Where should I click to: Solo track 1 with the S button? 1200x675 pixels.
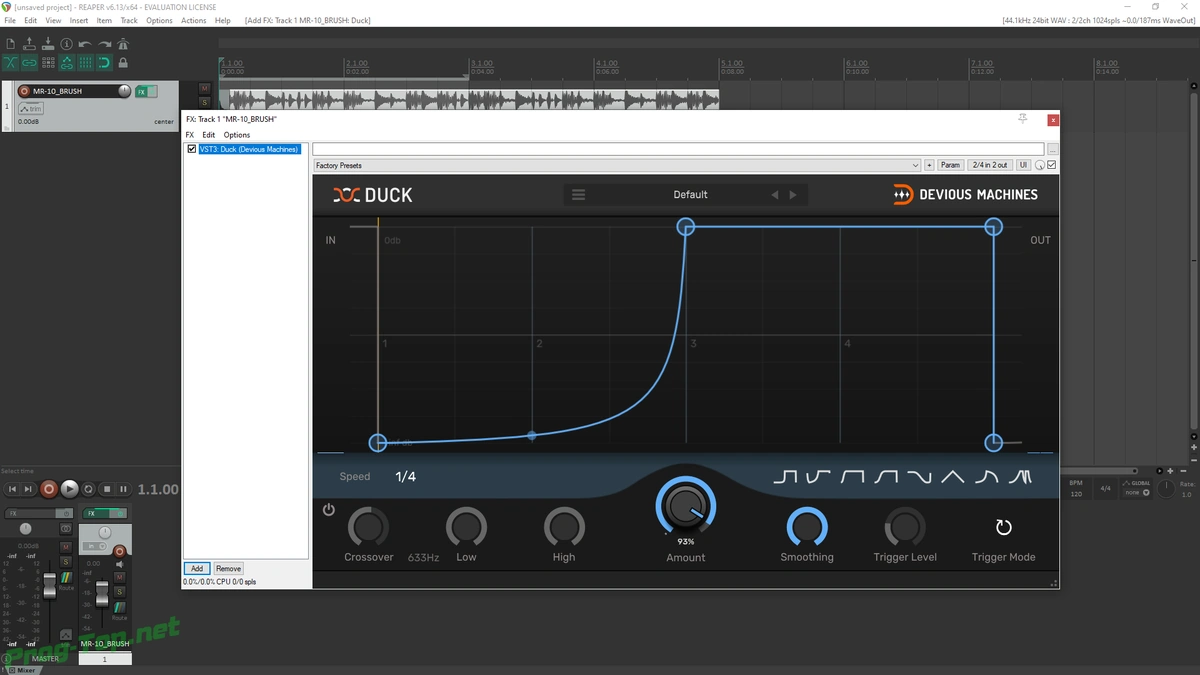pos(204,102)
